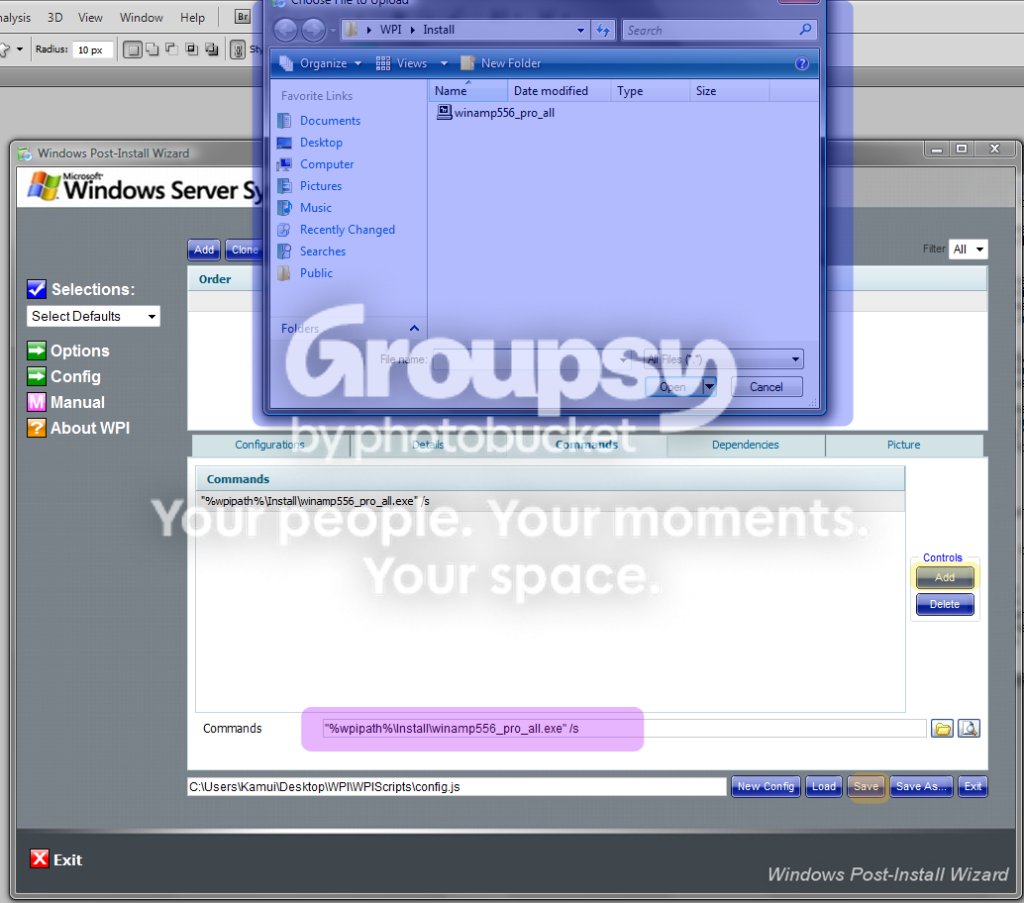This screenshot has width=1024, height=903.
Task: Click the config.js path field
Action: click(x=456, y=787)
